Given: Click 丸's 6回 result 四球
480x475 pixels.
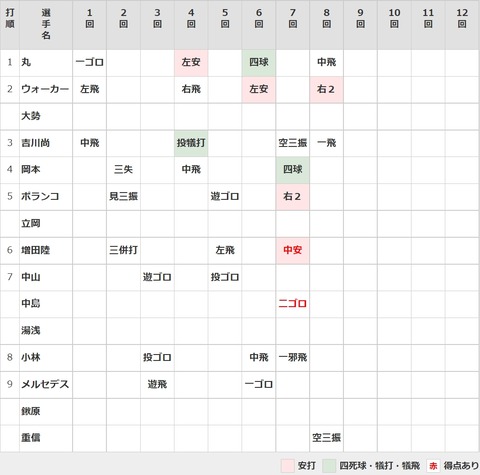Looking at the screenshot, I should pyautogui.click(x=259, y=62).
